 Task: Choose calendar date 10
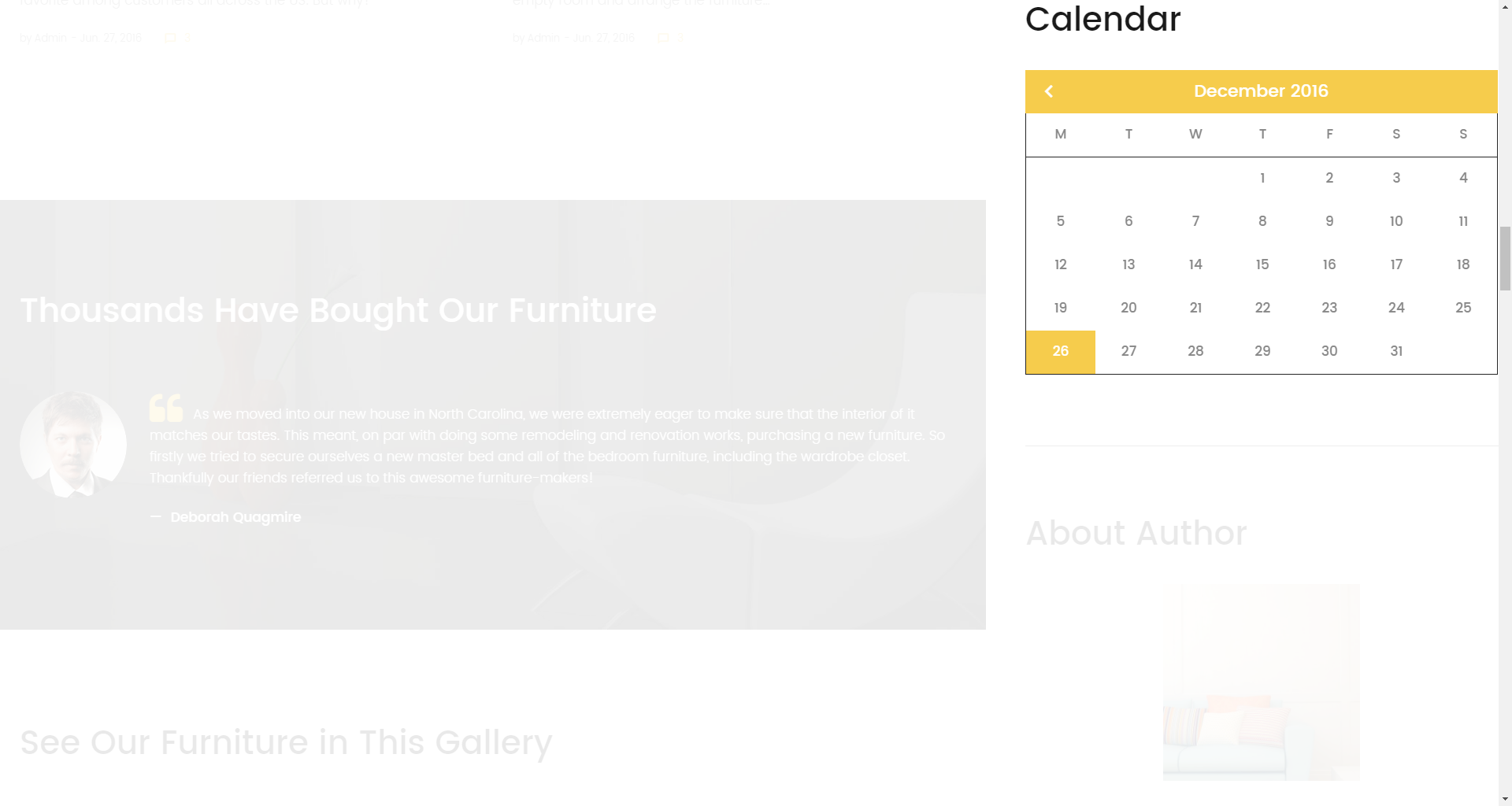tap(1396, 221)
